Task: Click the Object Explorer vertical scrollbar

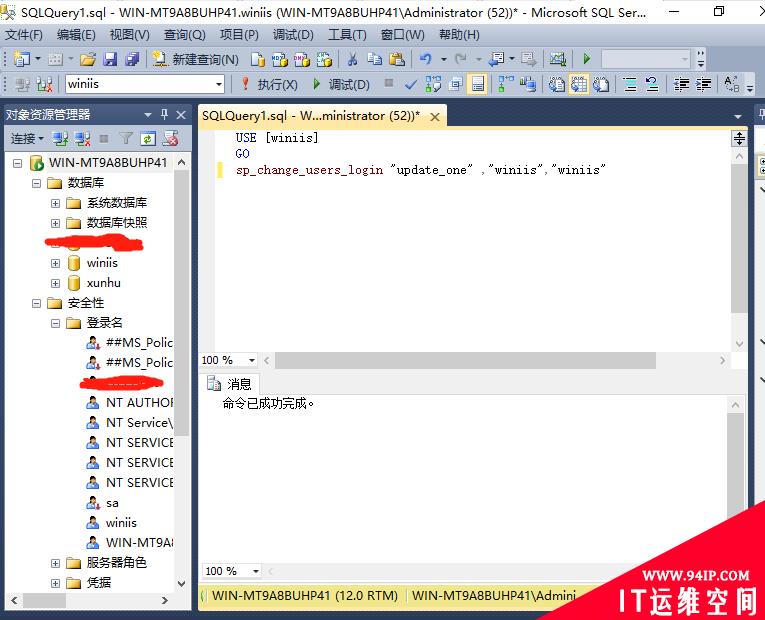Action: tap(181, 302)
